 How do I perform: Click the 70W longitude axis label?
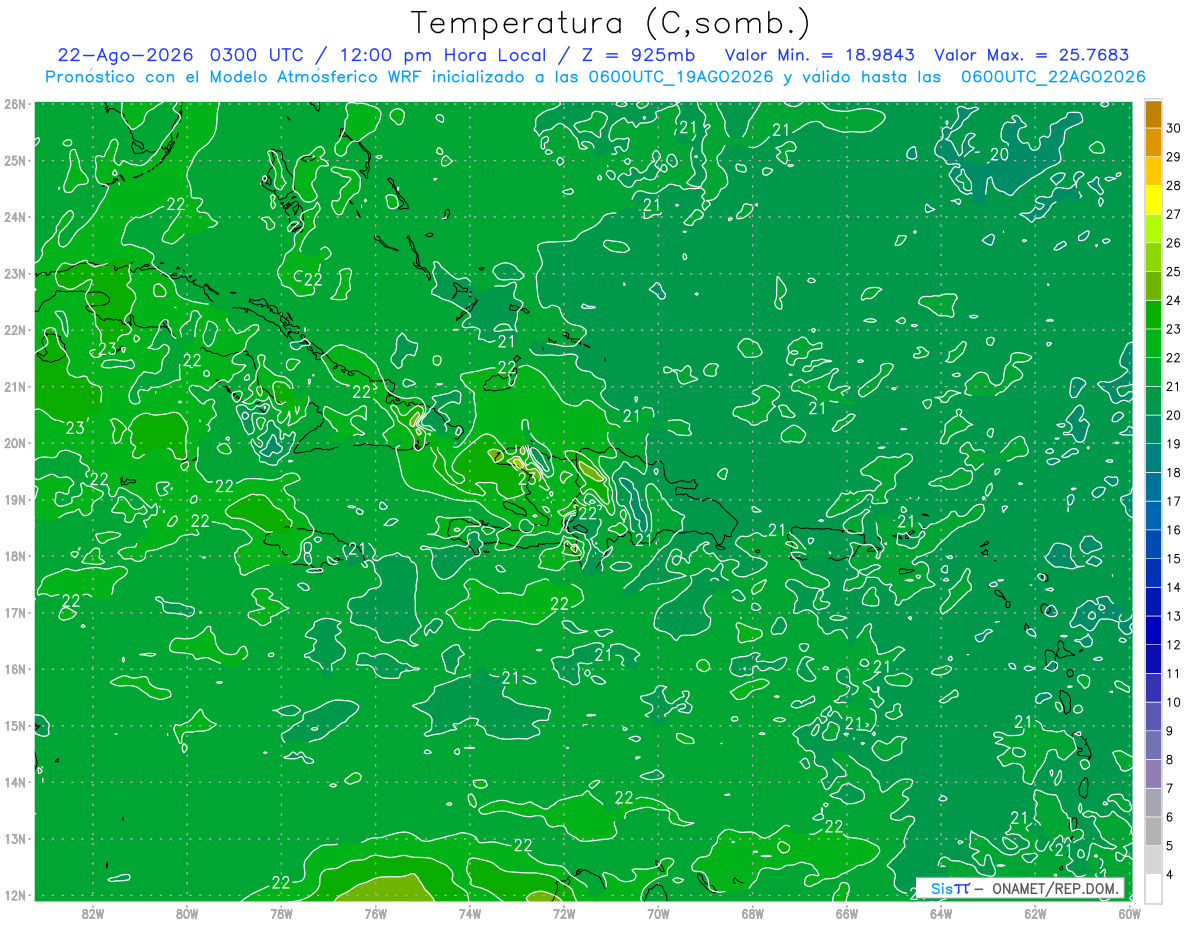[658, 913]
